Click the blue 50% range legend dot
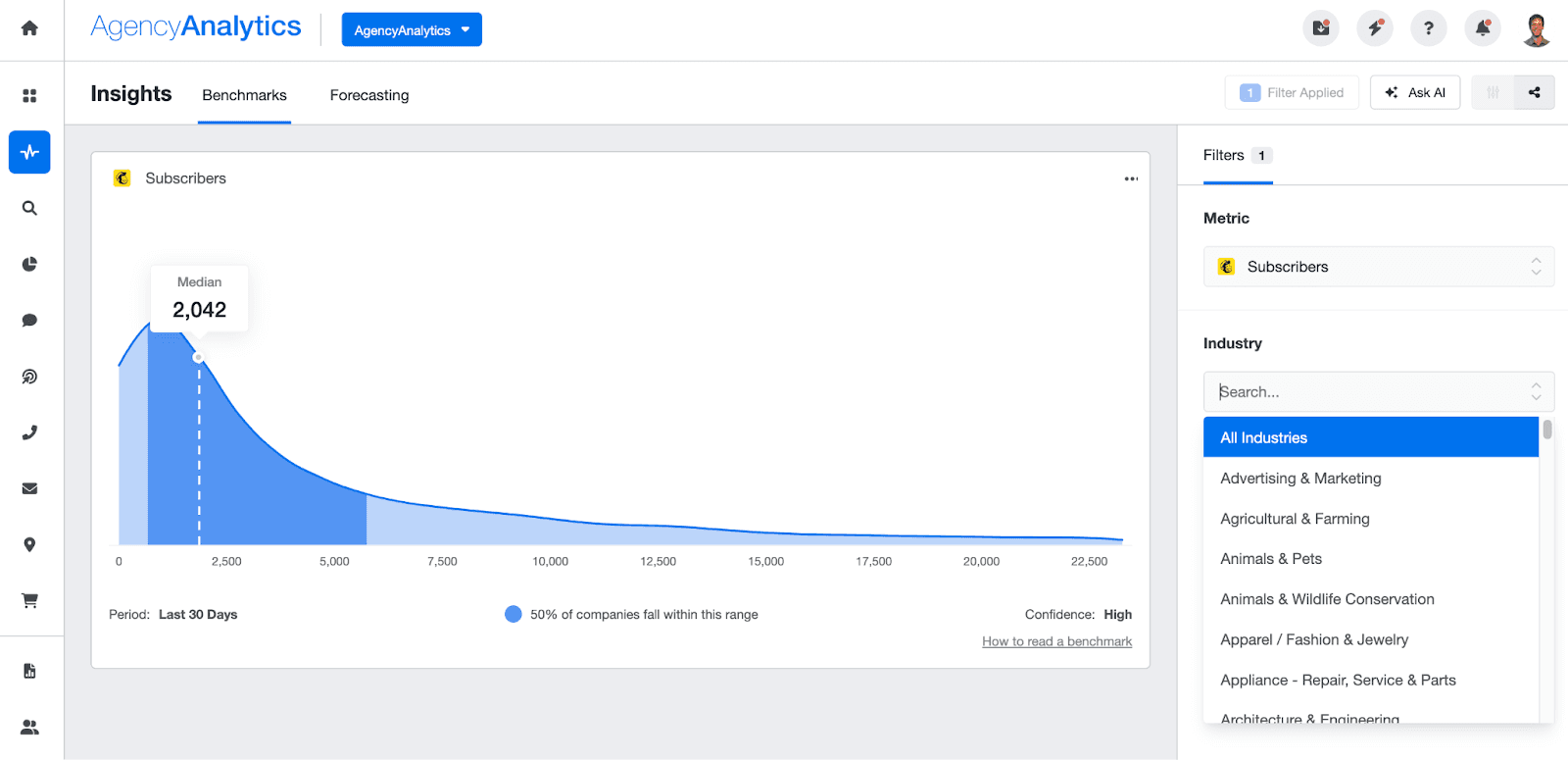Image resolution: width=1568 pixels, height=760 pixels. point(513,614)
